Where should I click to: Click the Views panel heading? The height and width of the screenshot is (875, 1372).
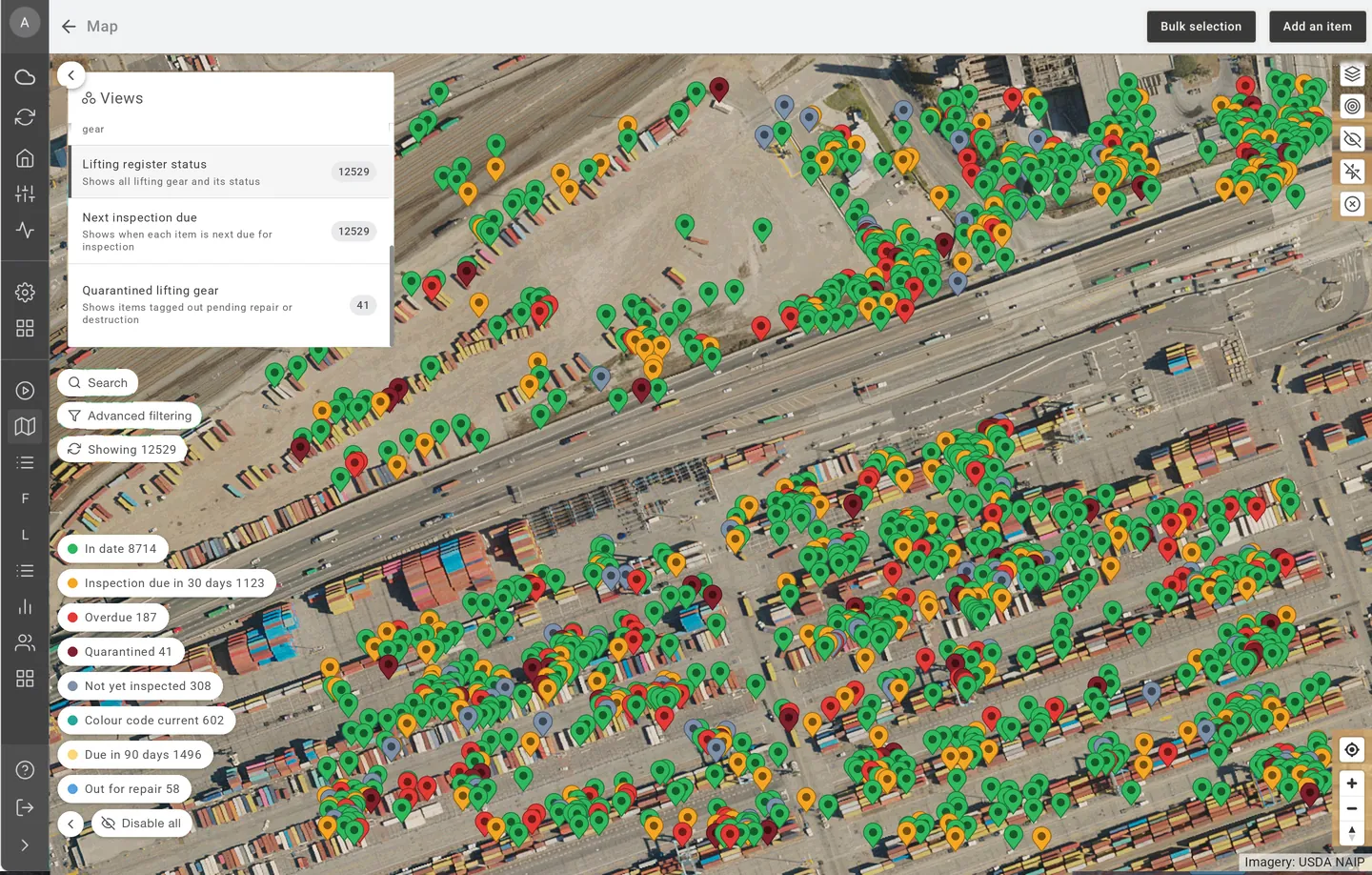click(112, 98)
